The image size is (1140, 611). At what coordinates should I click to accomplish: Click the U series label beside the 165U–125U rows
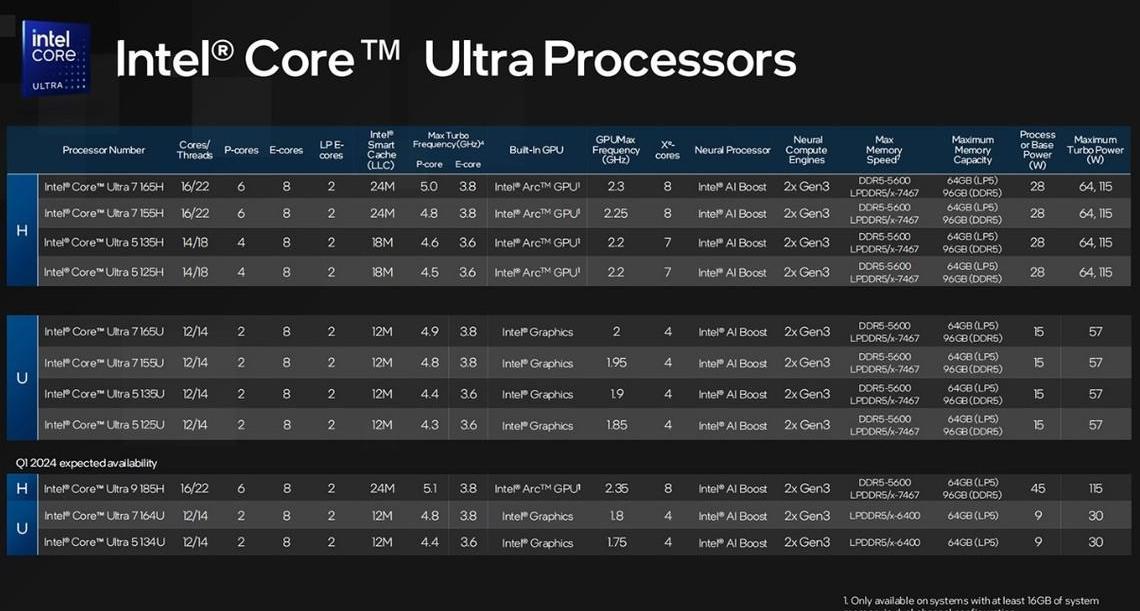click(x=22, y=378)
